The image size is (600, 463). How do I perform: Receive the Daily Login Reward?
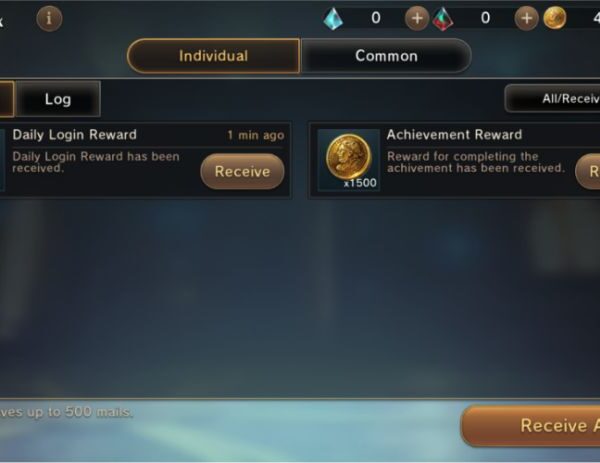point(242,171)
